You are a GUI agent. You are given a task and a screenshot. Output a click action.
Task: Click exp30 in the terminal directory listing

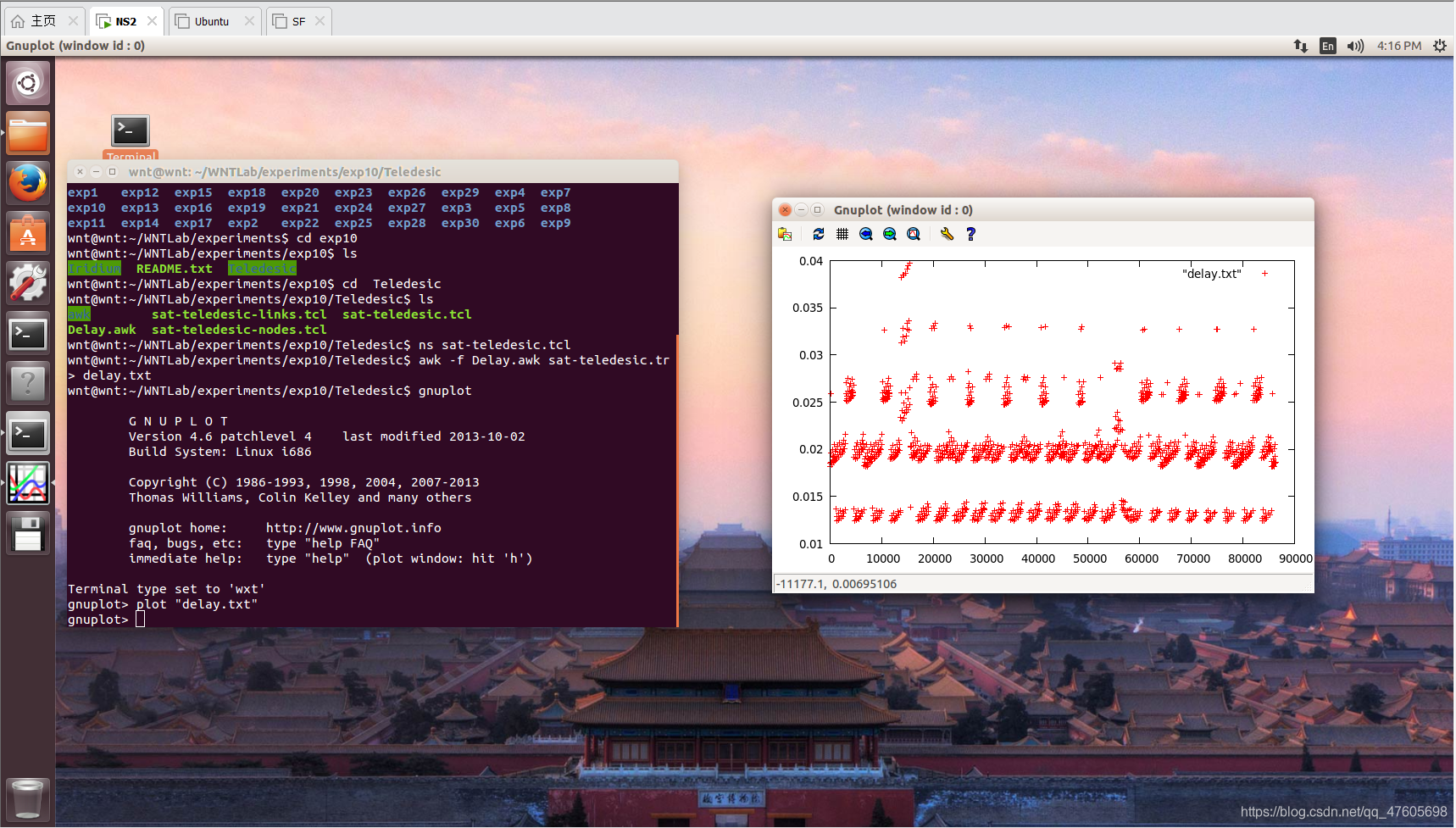pyautogui.click(x=460, y=223)
